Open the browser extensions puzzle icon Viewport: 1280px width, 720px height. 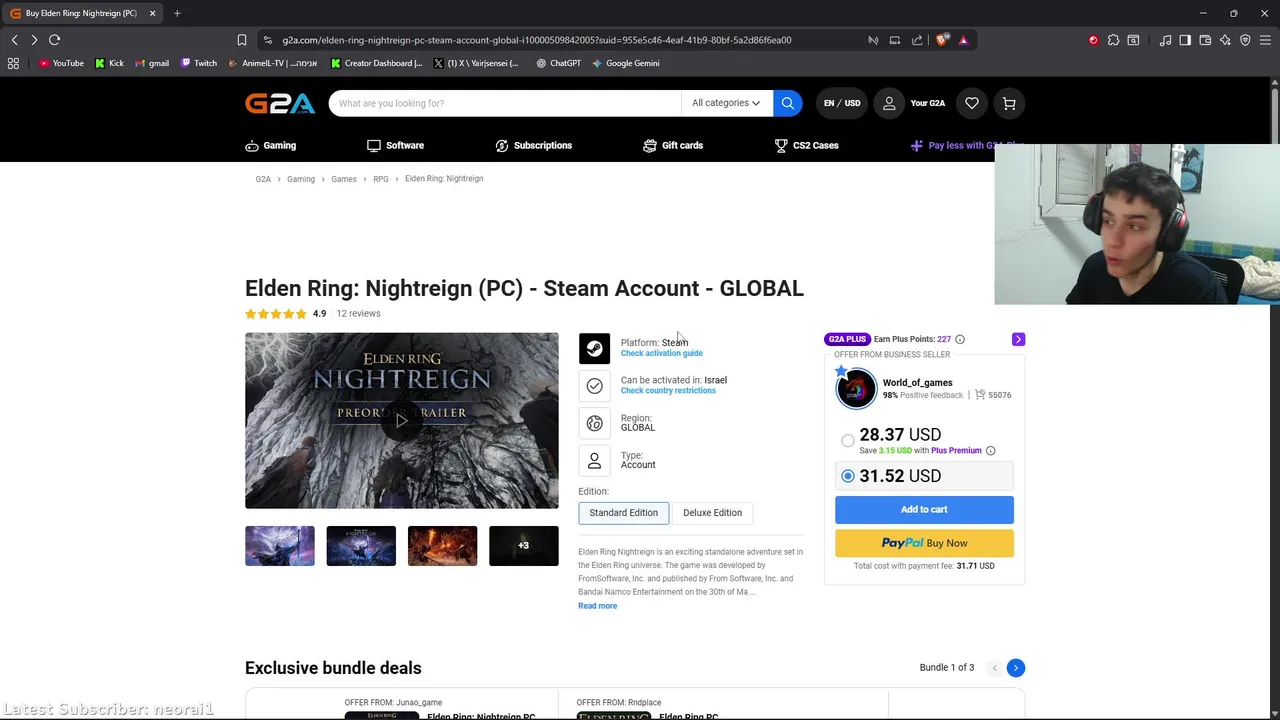pyautogui.click(x=1113, y=40)
